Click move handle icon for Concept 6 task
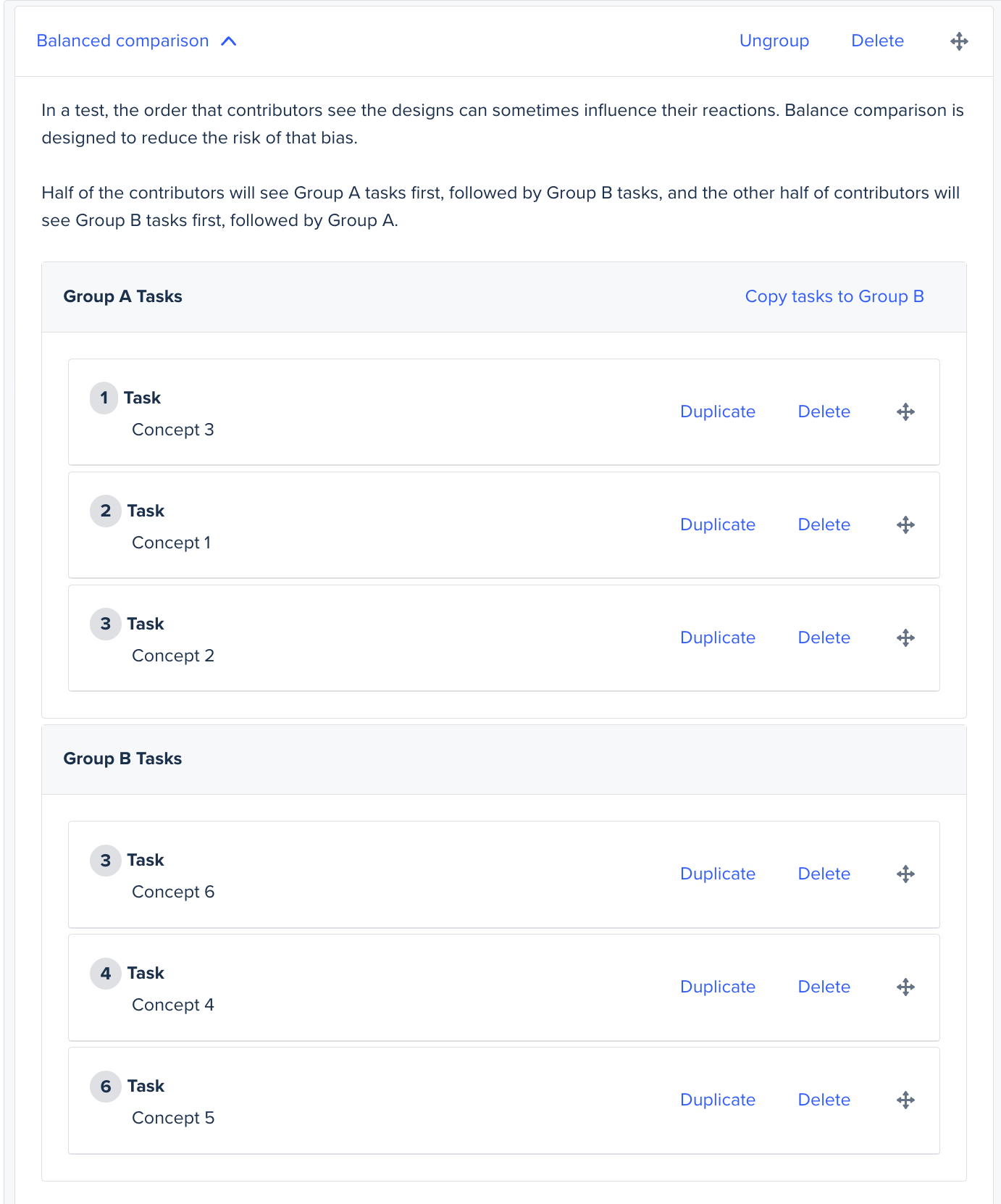Screen dimensions: 1001x1204 [905, 874]
